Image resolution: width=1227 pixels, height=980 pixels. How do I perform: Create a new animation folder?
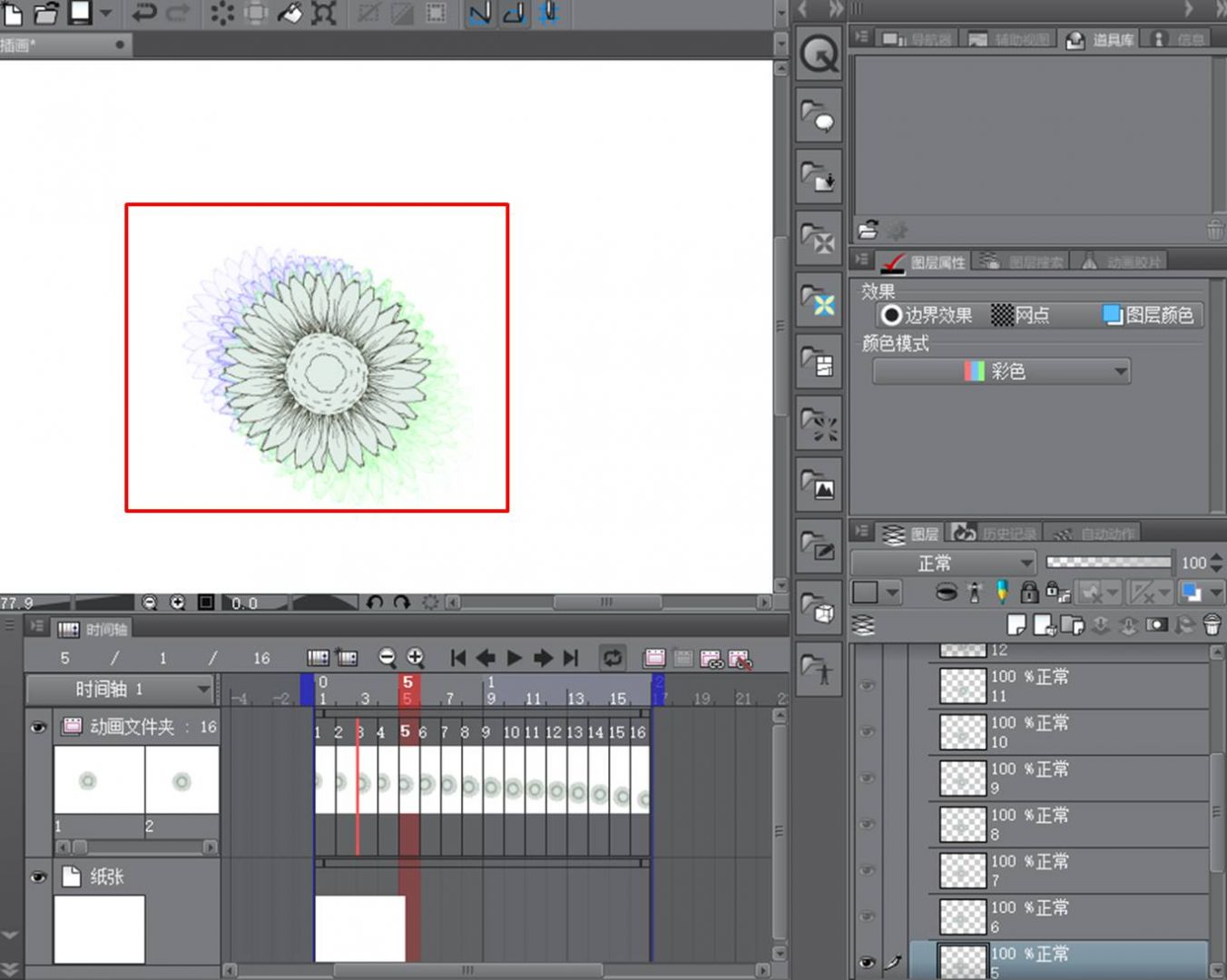(x=654, y=658)
